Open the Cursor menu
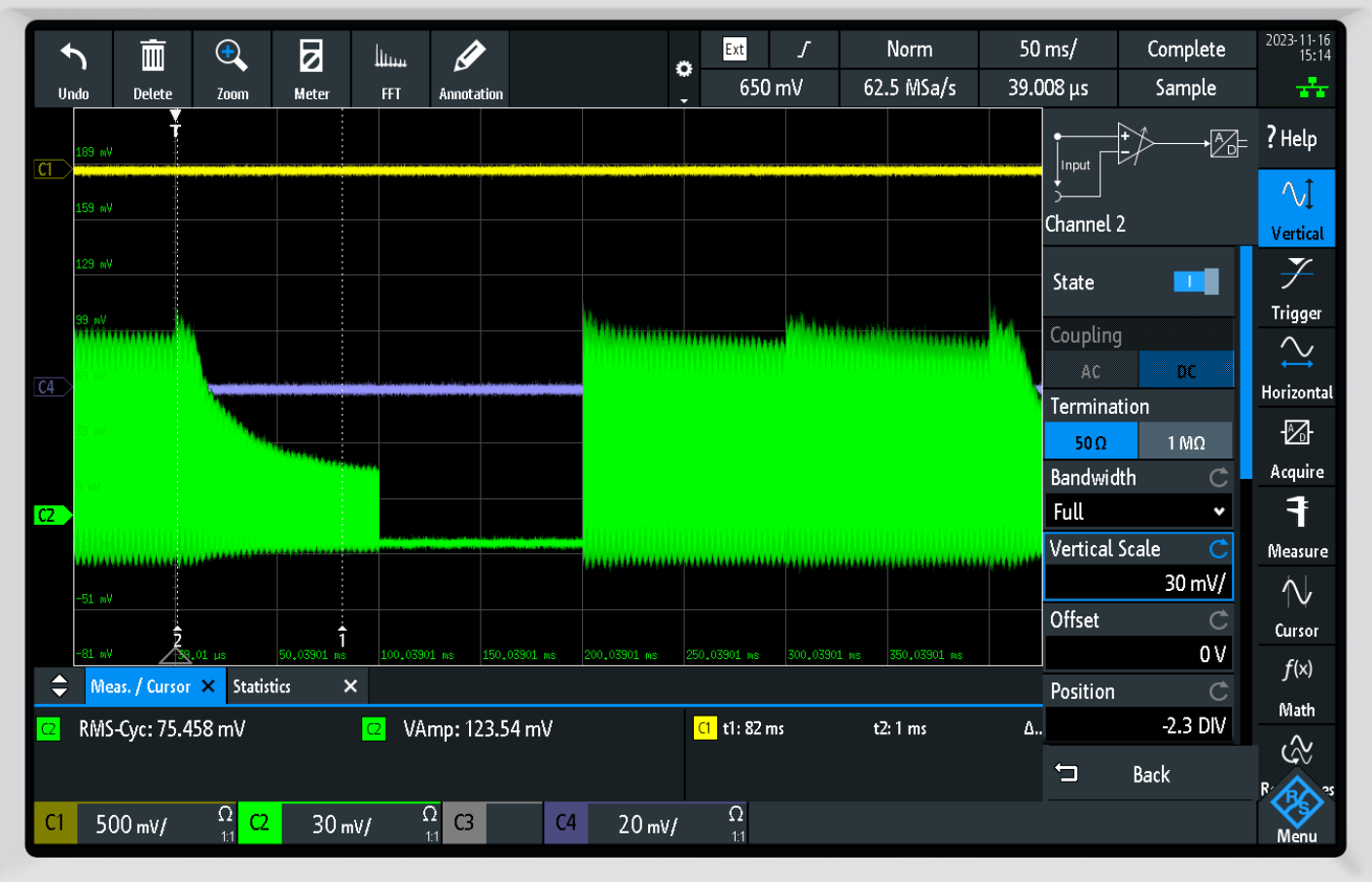Viewport: 1372px width, 882px height. point(1296,605)
